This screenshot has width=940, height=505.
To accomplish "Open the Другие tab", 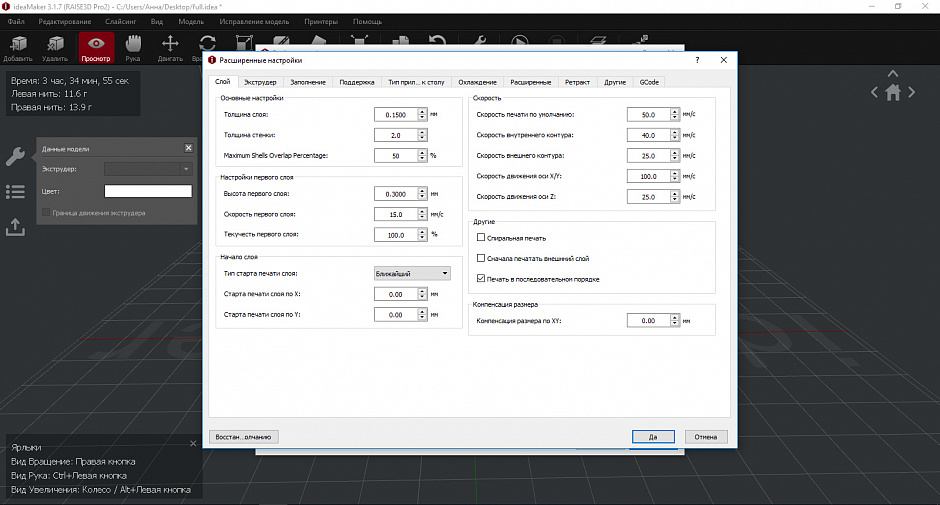I will click(x=614, y=82).
